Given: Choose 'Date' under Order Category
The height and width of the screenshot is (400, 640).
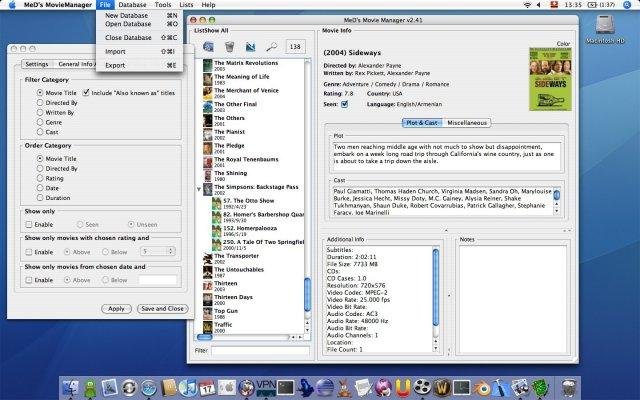Looking at the screenshot, I should click(40, 188).
